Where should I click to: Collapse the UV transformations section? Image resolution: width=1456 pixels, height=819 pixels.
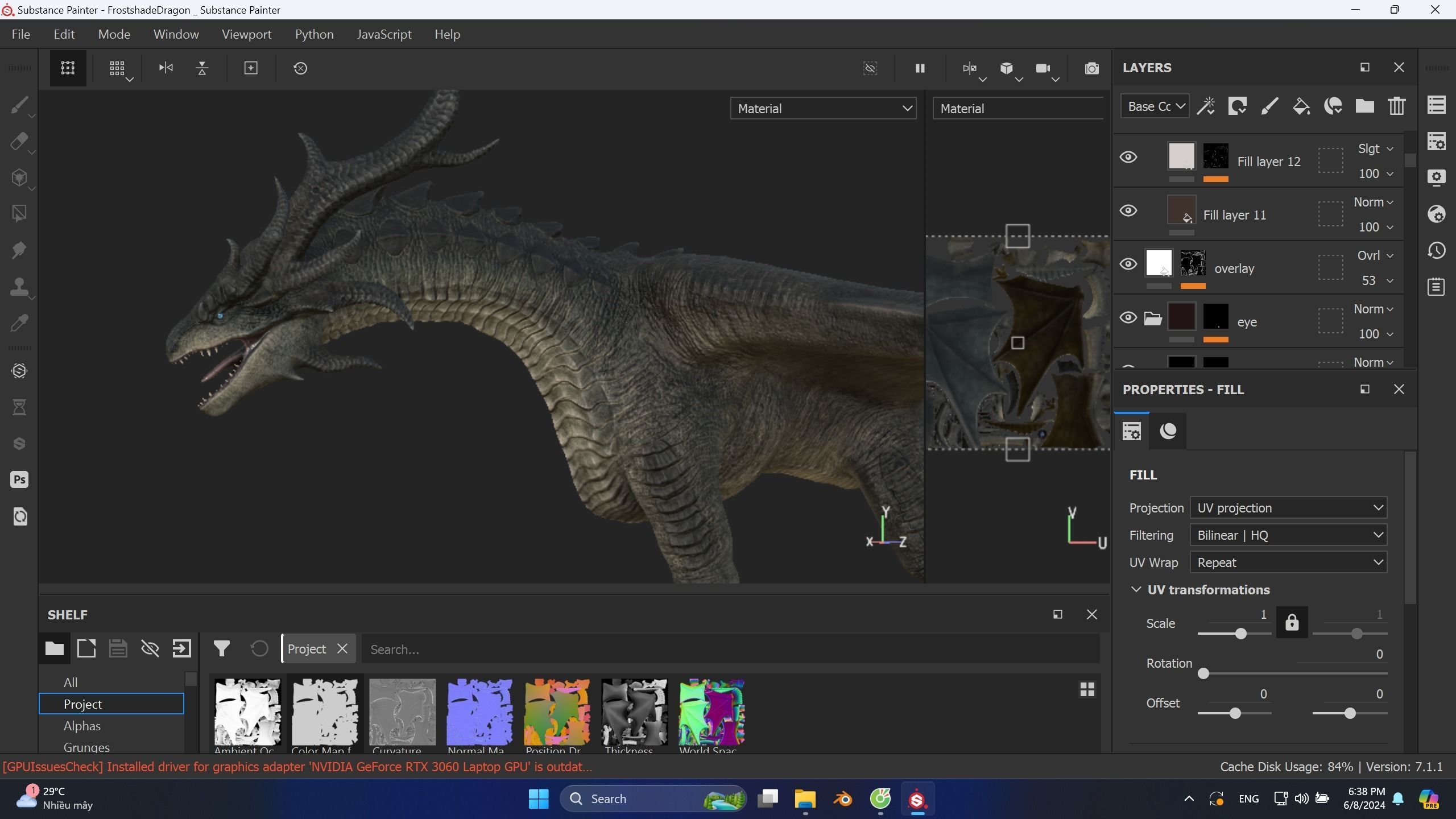pyautogui.click(x=1136, y=589)
